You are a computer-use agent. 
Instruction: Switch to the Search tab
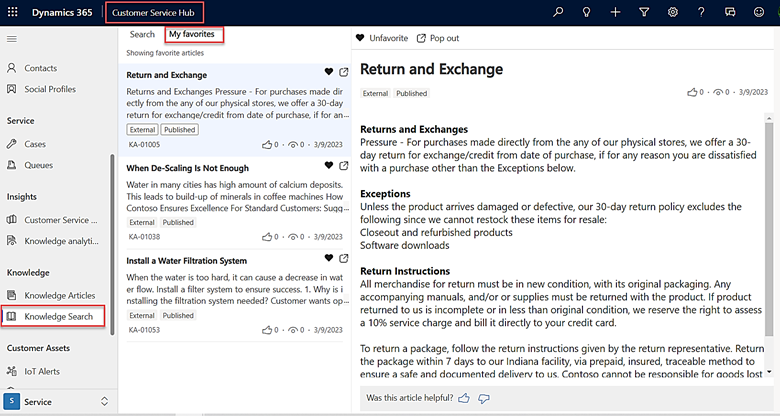click(142, 34)
